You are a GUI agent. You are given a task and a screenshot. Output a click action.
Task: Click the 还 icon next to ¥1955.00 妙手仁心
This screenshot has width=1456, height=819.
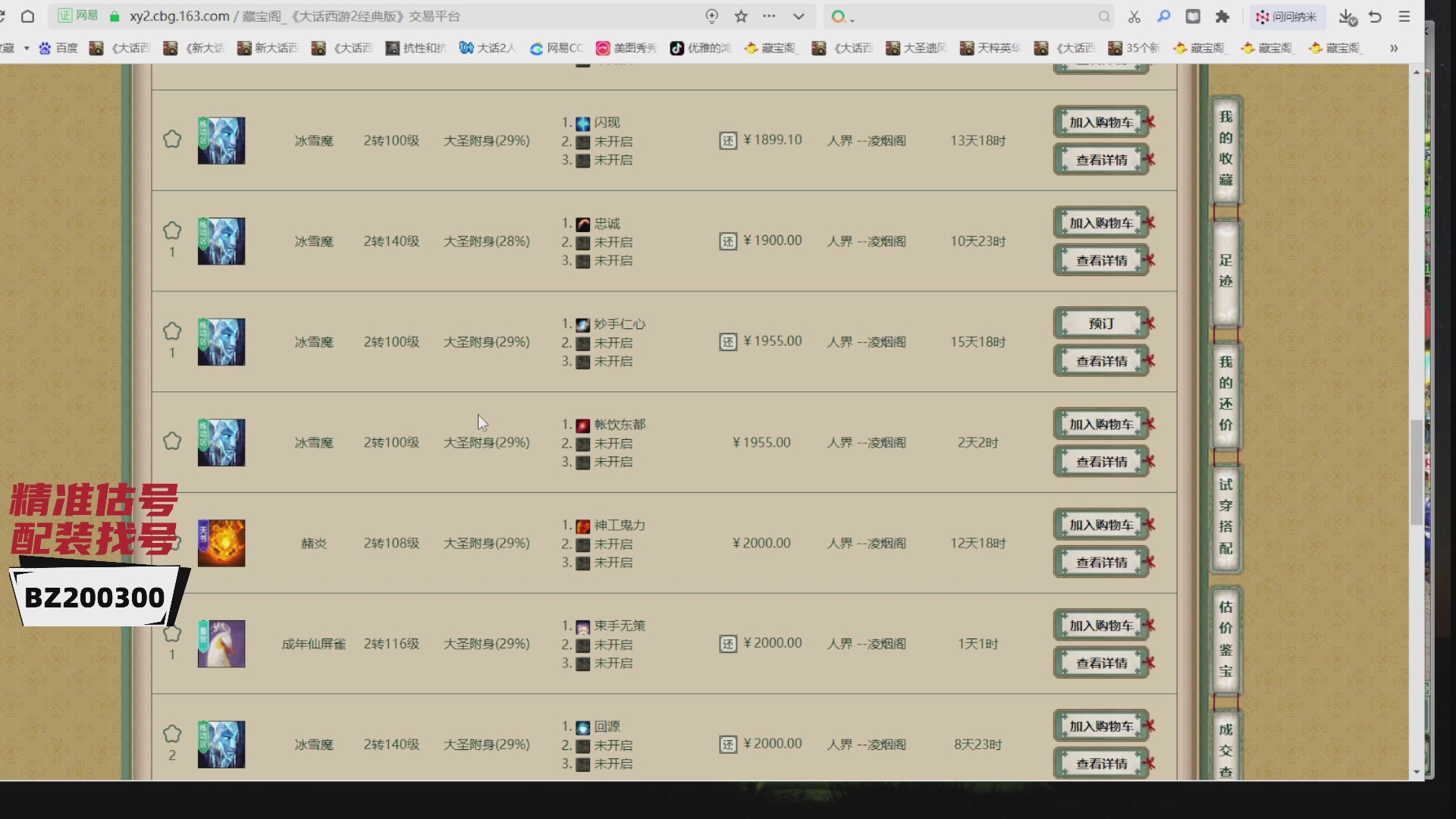click(728, 342)
